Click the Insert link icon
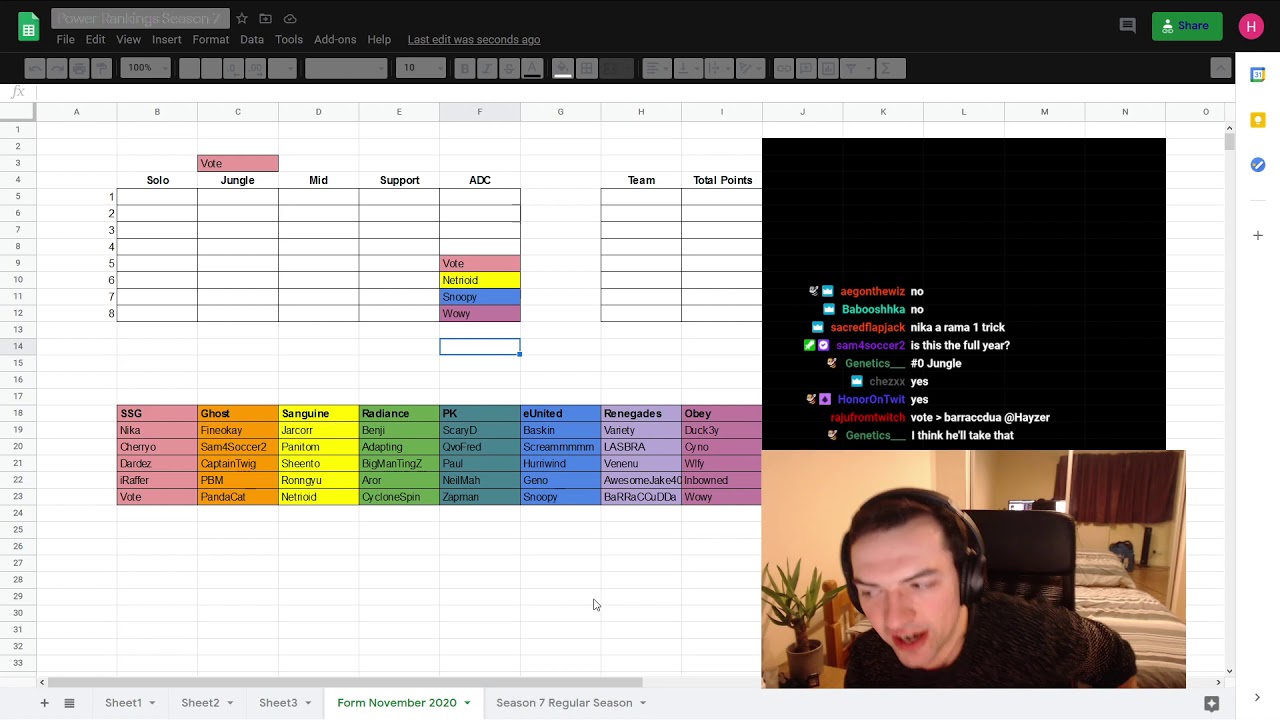Viewport: 1280px width, 720px height. (x=783, y=68)
